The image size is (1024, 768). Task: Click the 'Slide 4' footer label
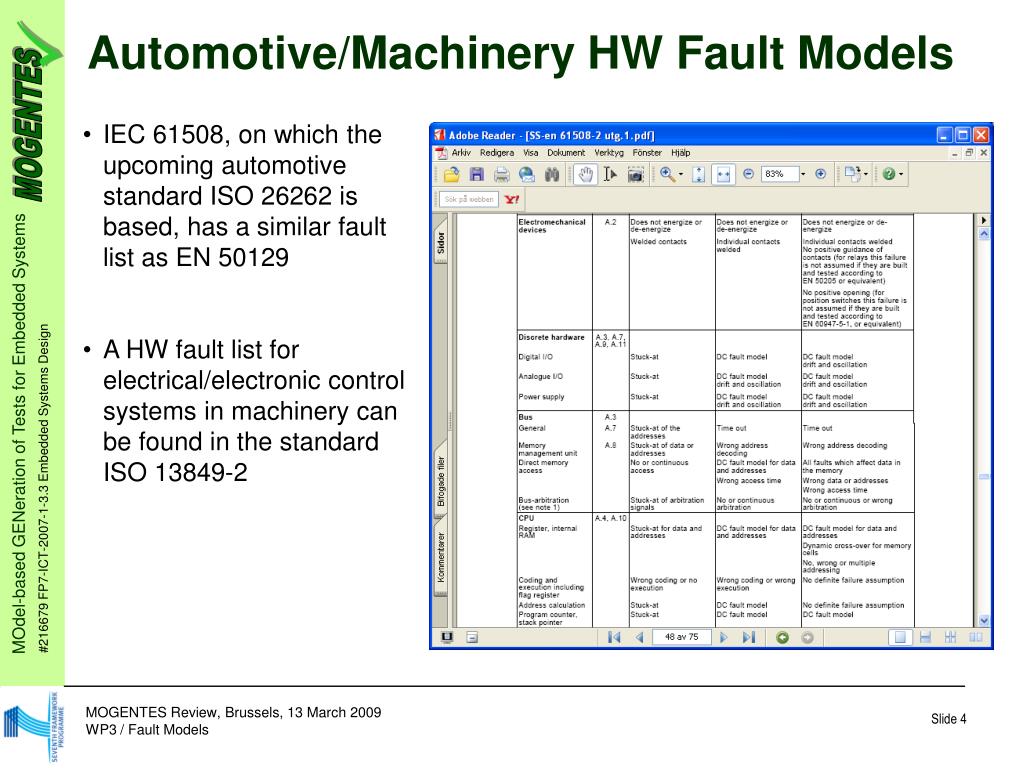[x=948, y=719]
